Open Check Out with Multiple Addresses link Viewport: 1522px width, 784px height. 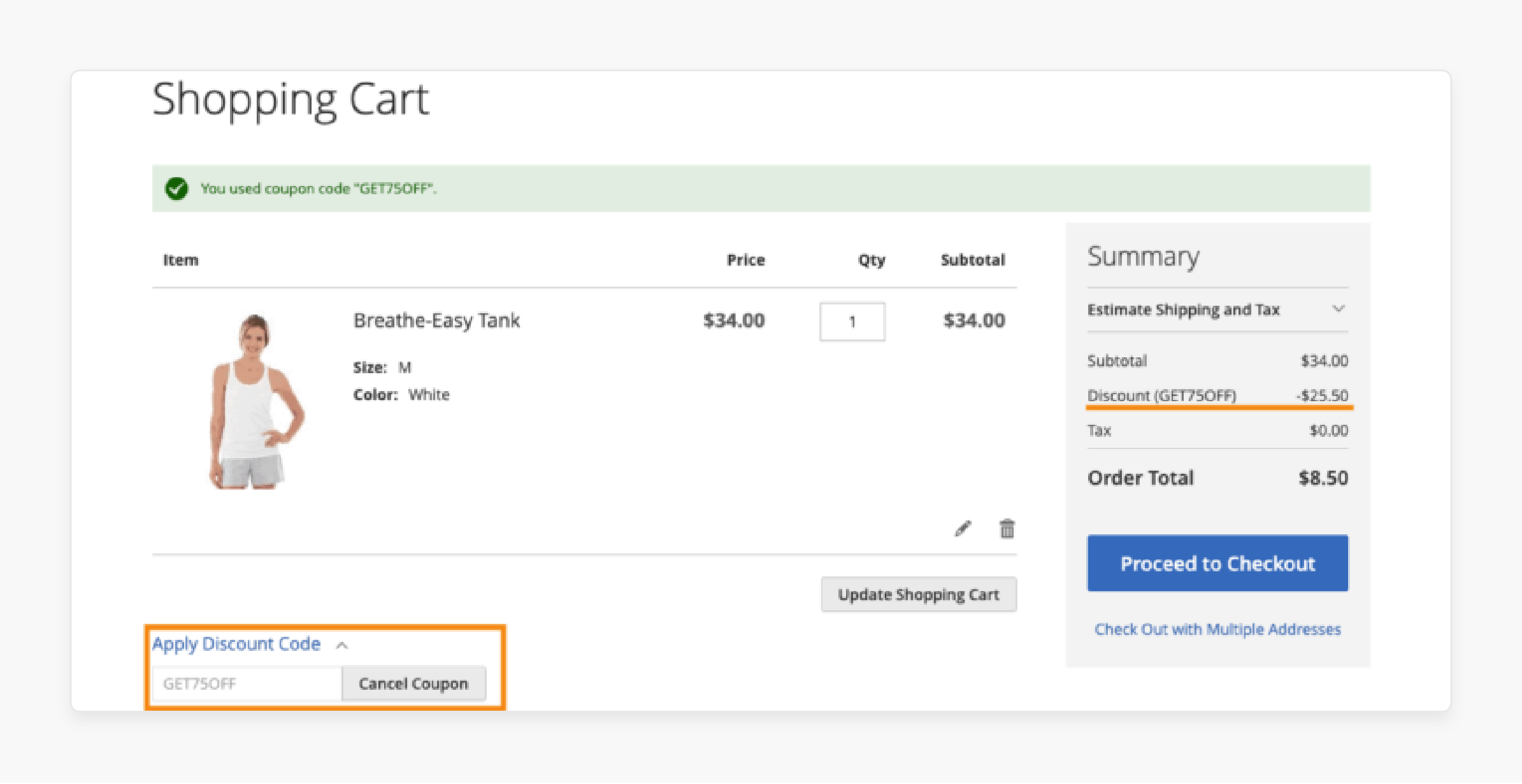[x=1217, y=629]
